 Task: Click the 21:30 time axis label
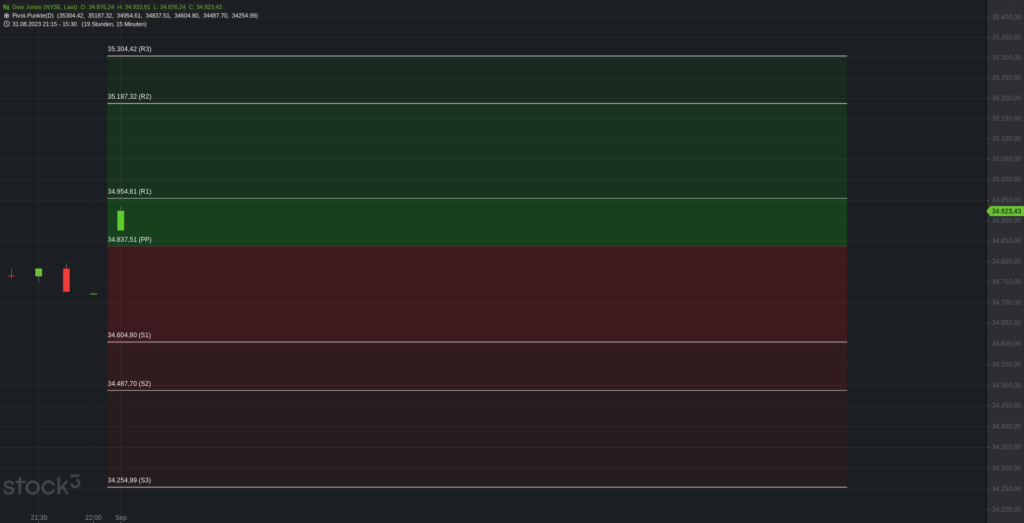pyautogui.click(x=39, y=518)
